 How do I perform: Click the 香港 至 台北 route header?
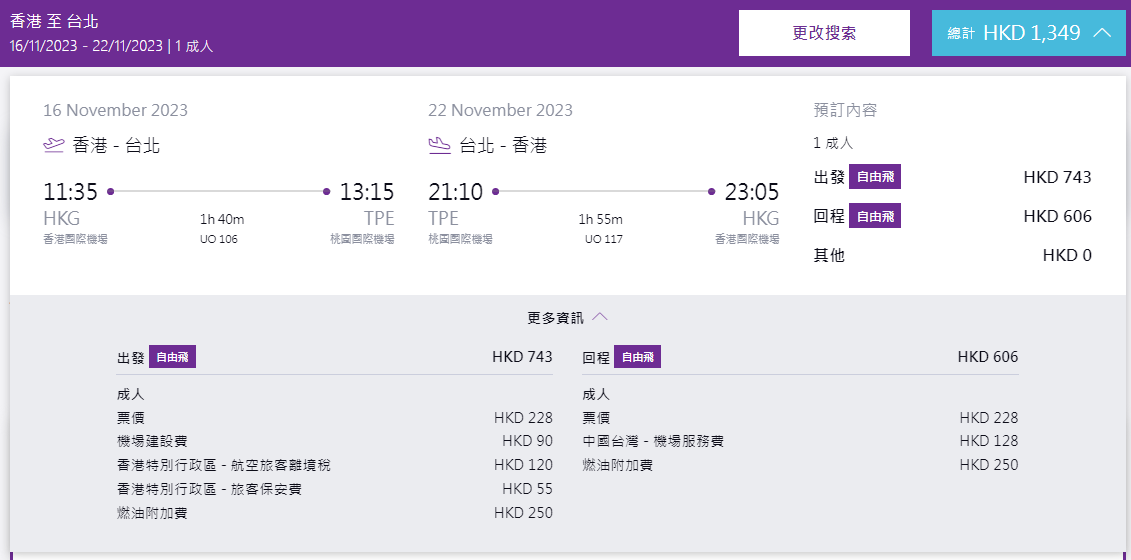[54, 21]
